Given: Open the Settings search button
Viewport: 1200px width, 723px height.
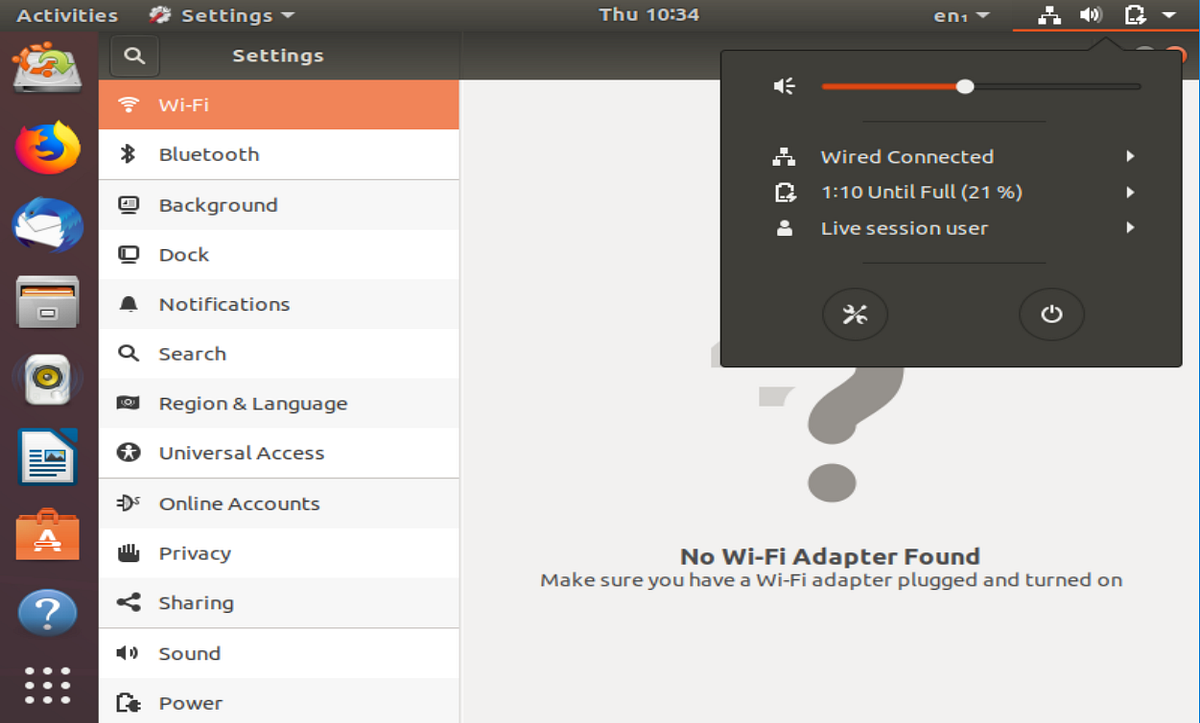Looking at the screenshot, I should [135, 56].
